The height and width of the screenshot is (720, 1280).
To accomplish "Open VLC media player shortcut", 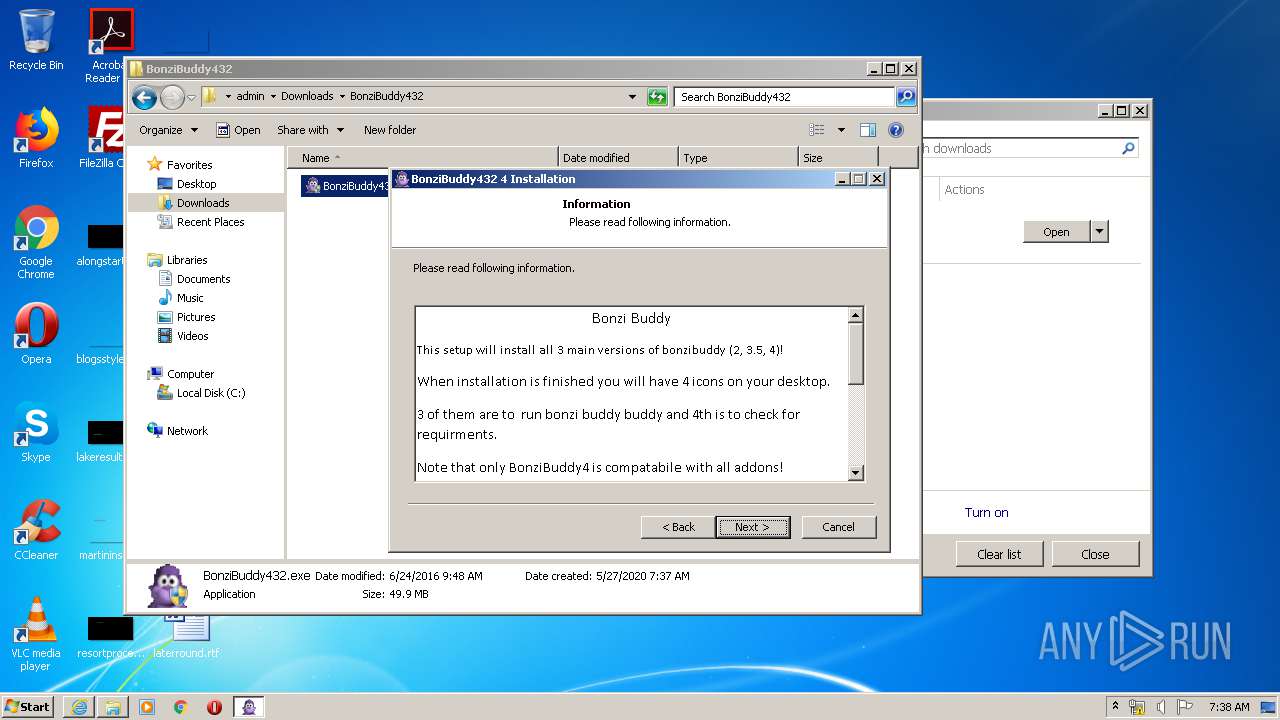I will (x=36, y=634).
